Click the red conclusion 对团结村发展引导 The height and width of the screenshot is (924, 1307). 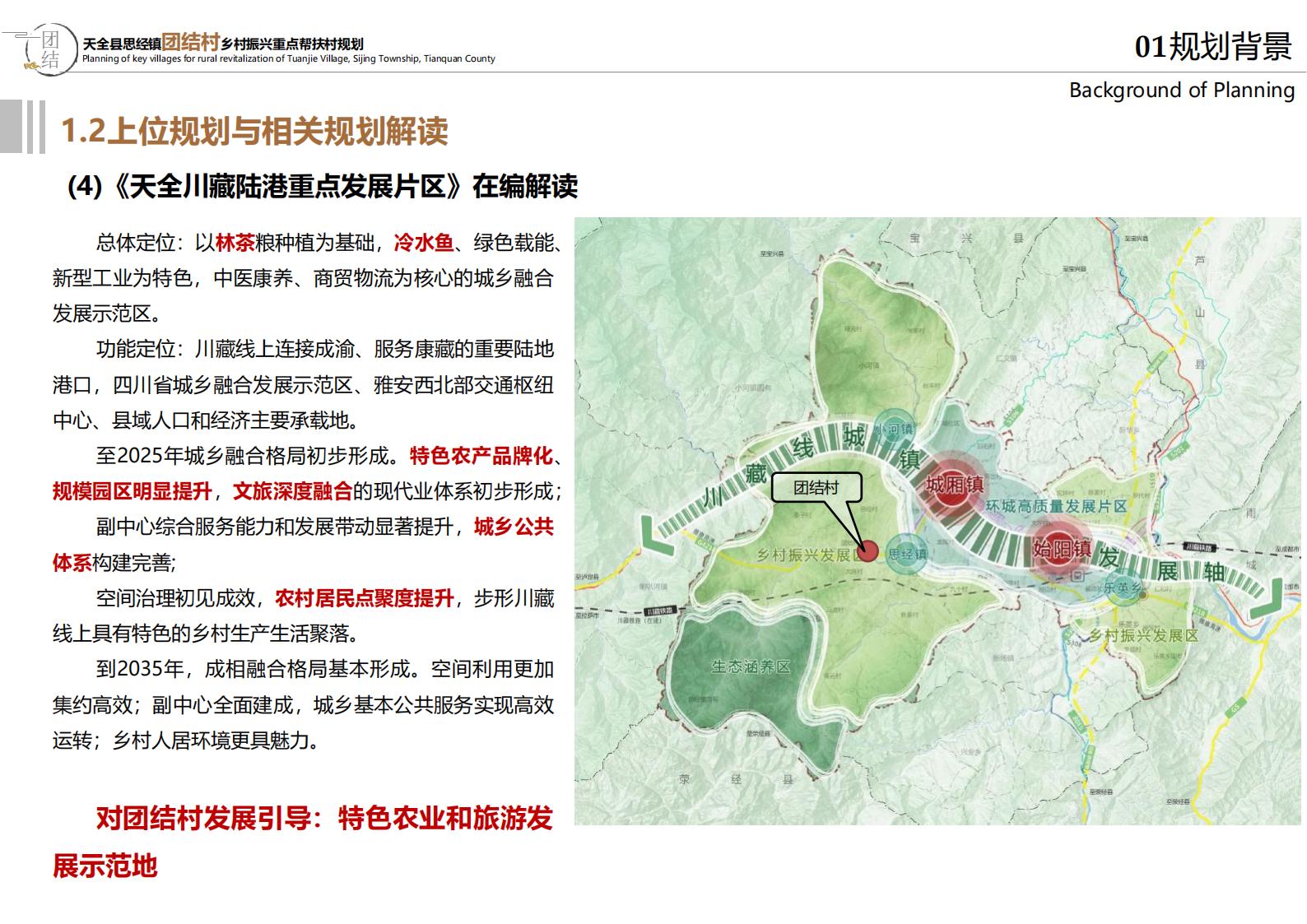coord(203,819)
